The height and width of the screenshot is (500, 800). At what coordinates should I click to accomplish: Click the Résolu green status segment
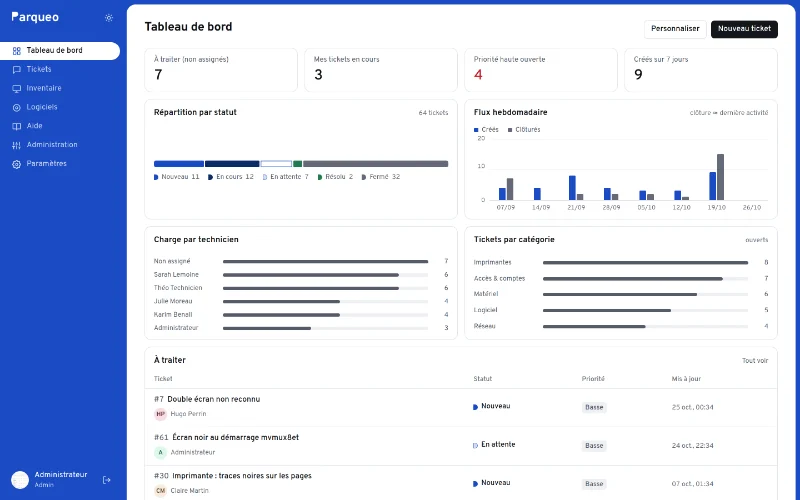(x=297, y=164)
